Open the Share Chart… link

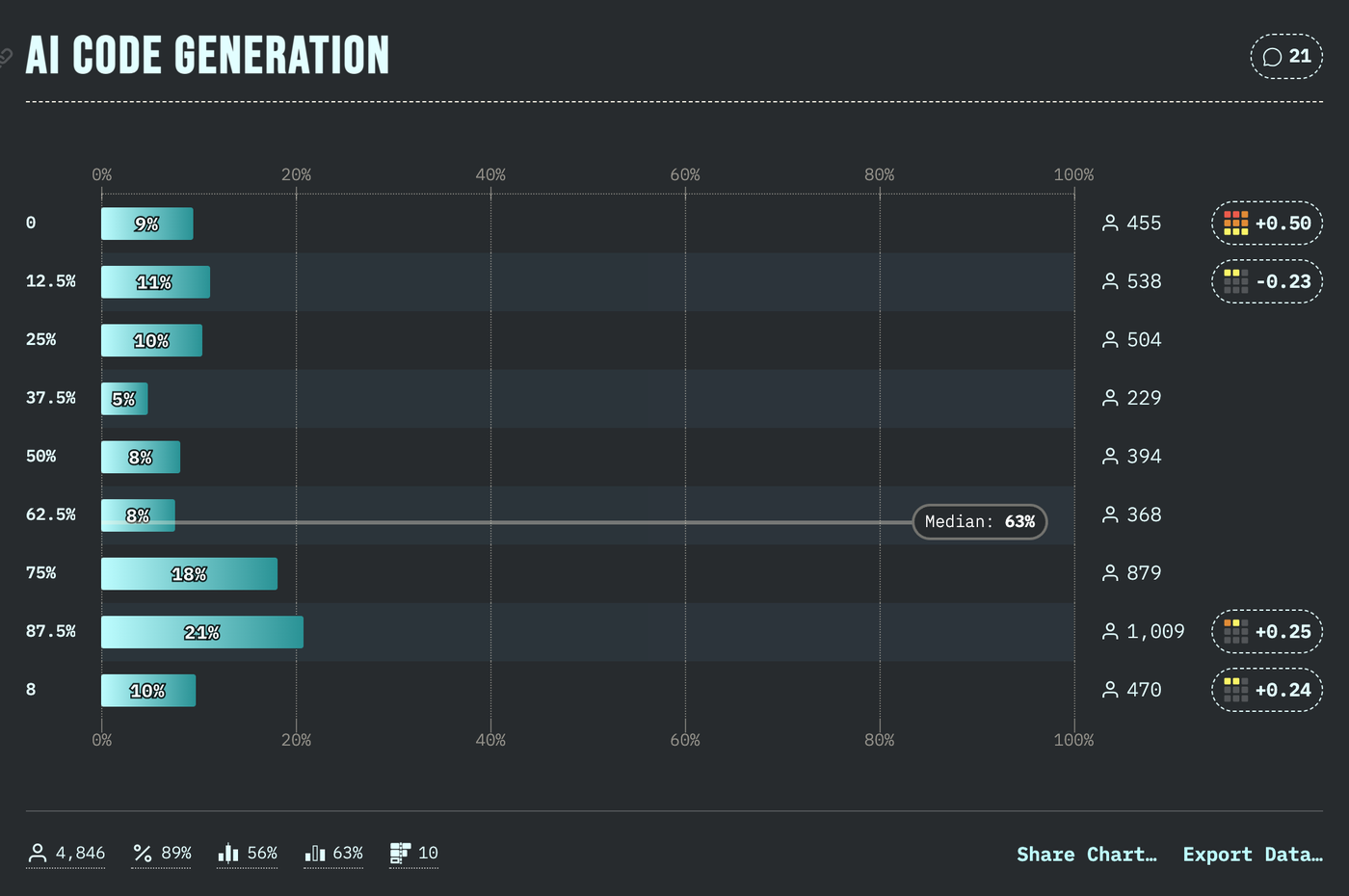click(1087, 855)
